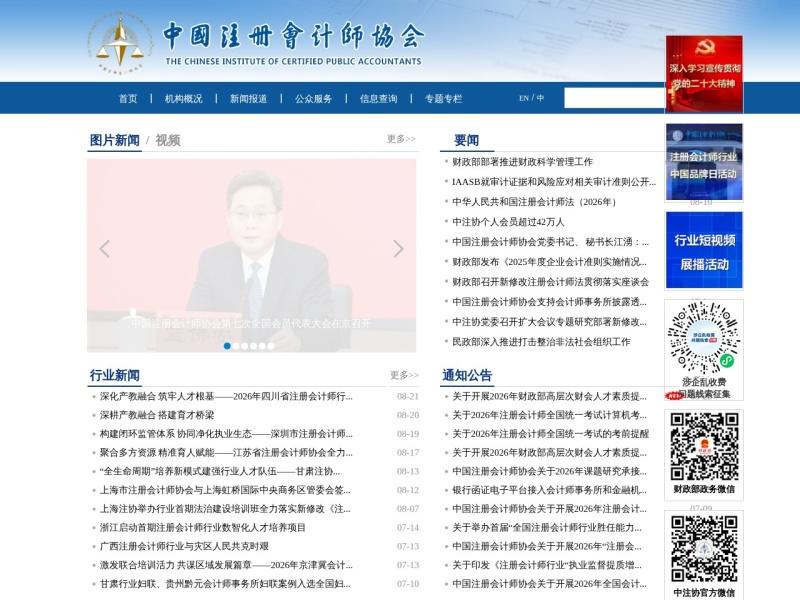Click the 财政部政务微信 QR code
The width and height of the screenshot is (800, 600).
point(704,447)
